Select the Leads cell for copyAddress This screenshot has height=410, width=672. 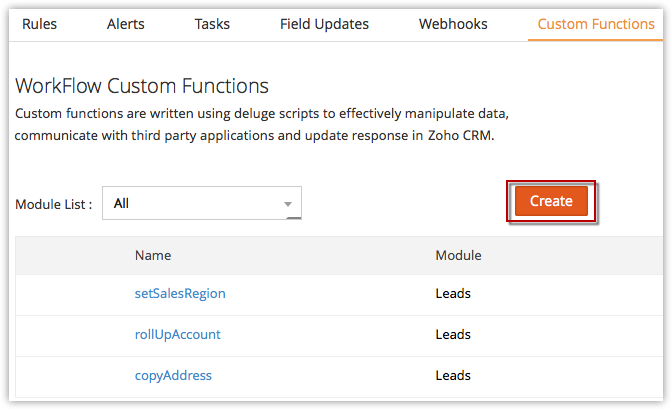[453, 375]
